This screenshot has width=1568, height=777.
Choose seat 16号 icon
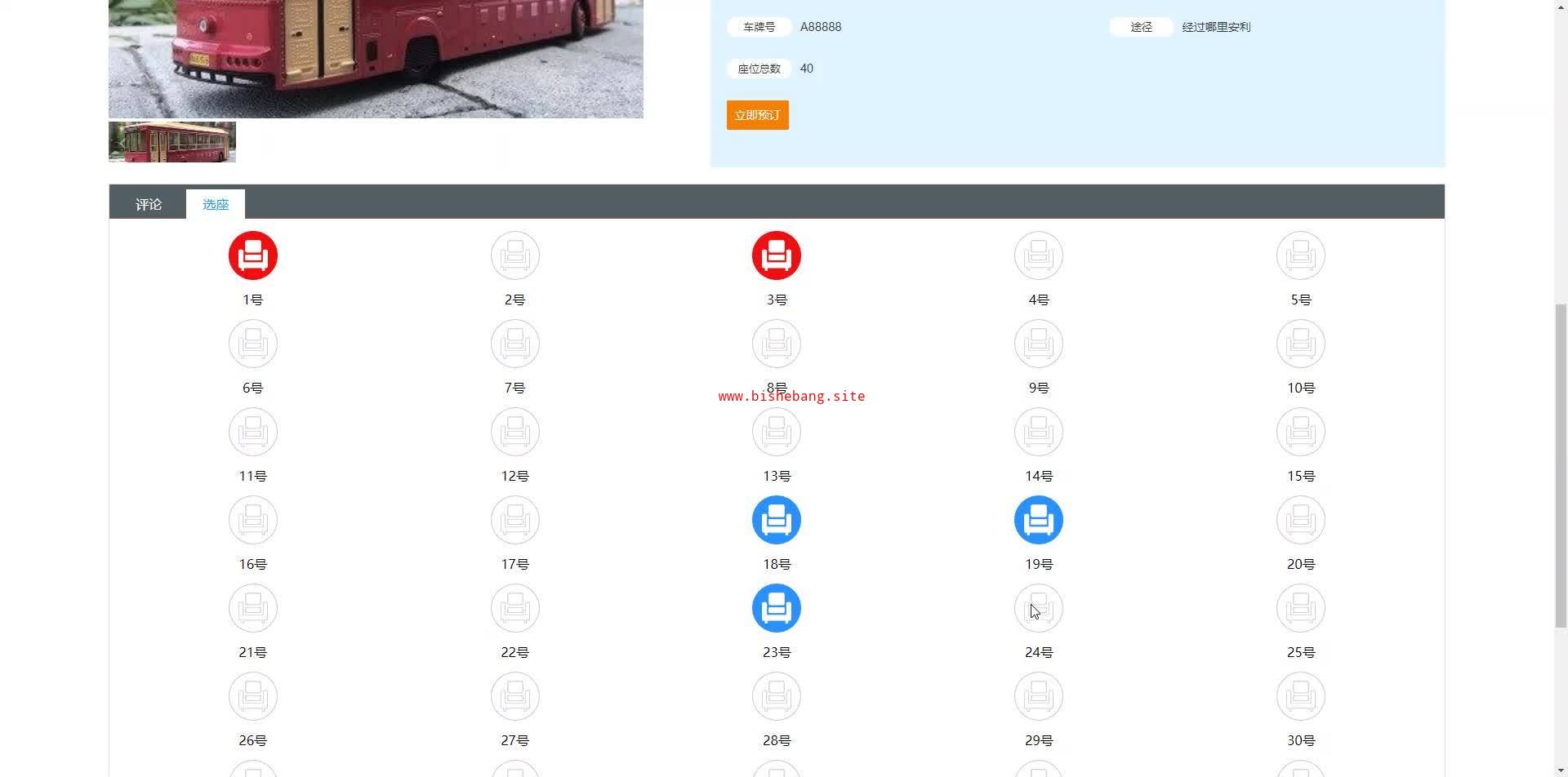tap(253, 520)
